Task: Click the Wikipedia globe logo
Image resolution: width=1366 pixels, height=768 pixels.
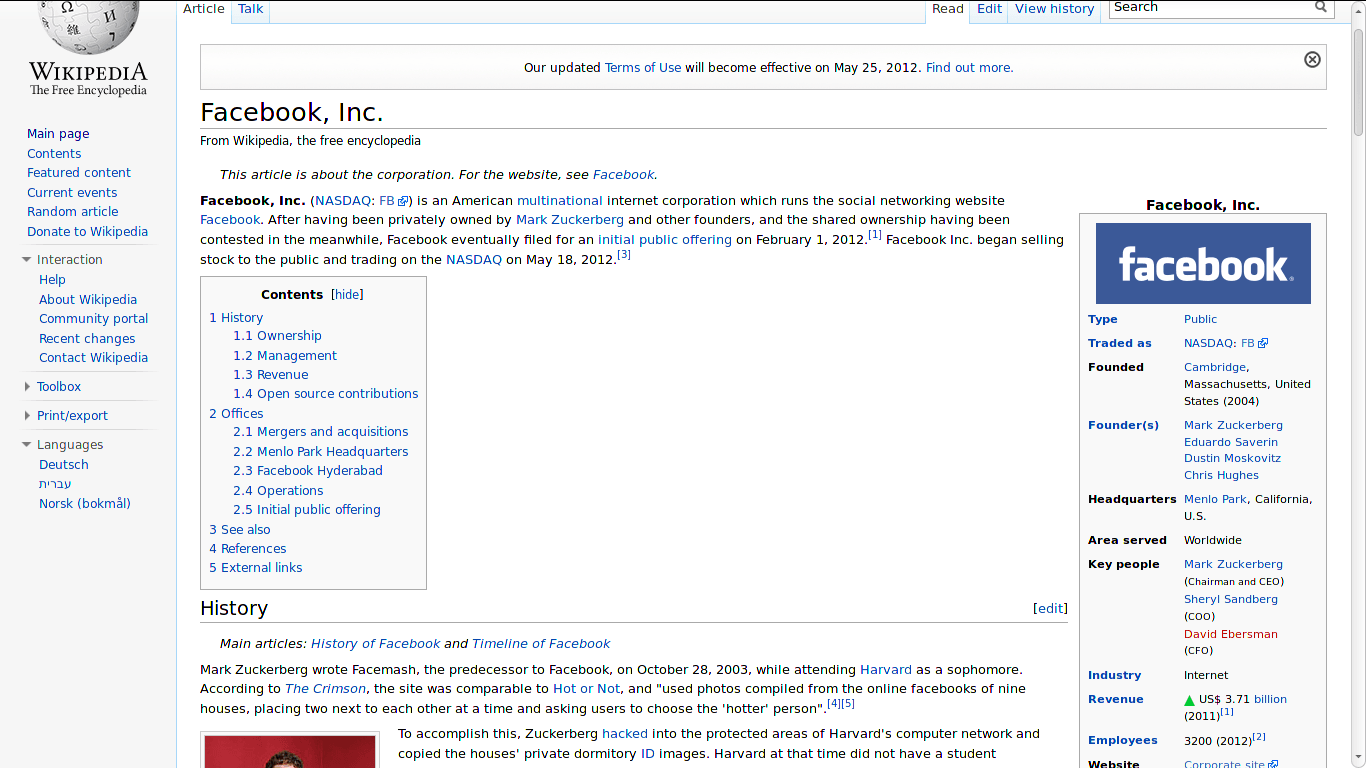Action: (x=88, y=28)
